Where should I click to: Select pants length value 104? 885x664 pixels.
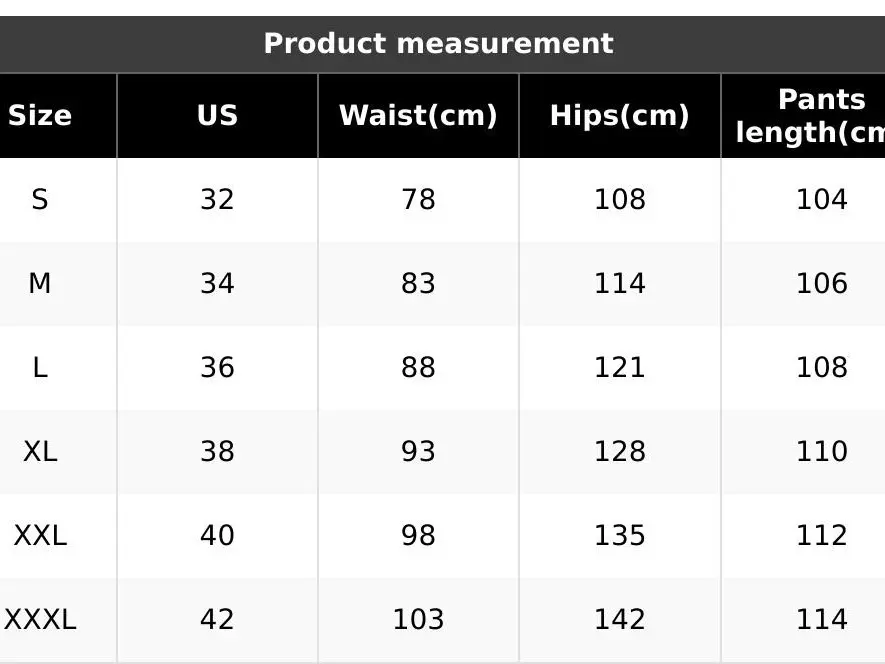[x=821, y=200]
